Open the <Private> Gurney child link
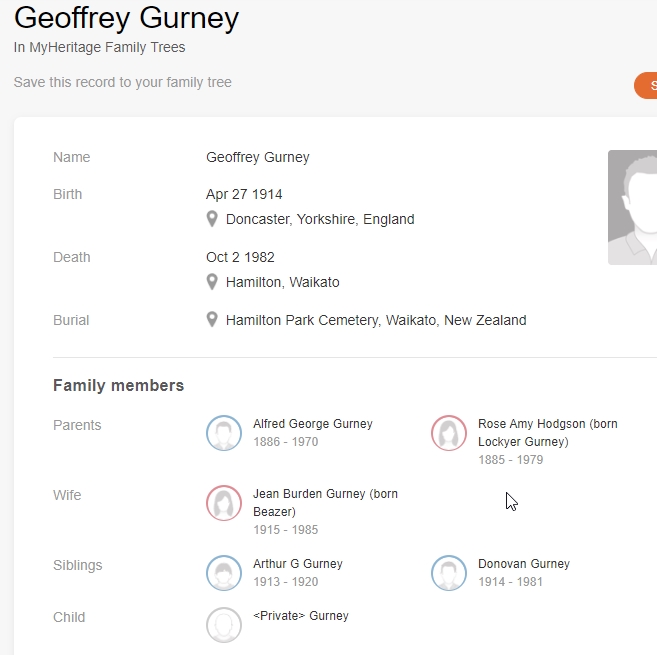Viewport: 657px width, 655px height. pyautogui.click(x=301, y=616)
